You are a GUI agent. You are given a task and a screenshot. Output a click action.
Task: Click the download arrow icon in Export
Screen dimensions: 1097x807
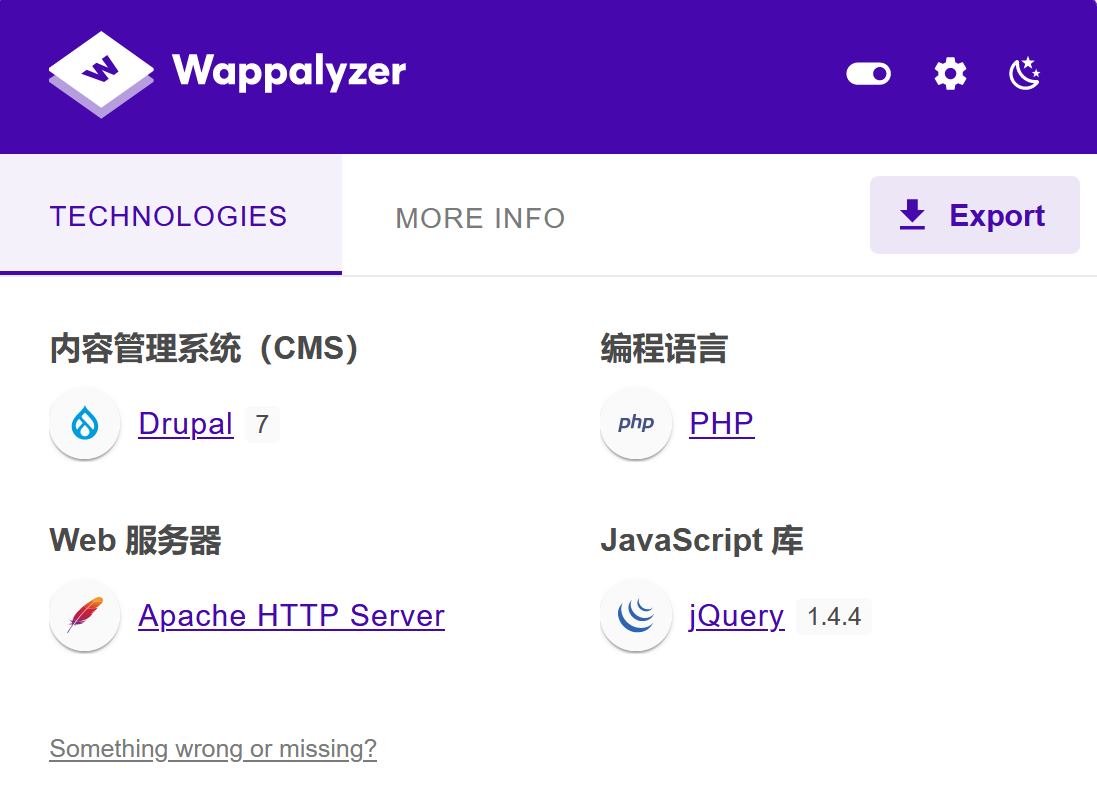pyautogui.click(x=912, y=215)
